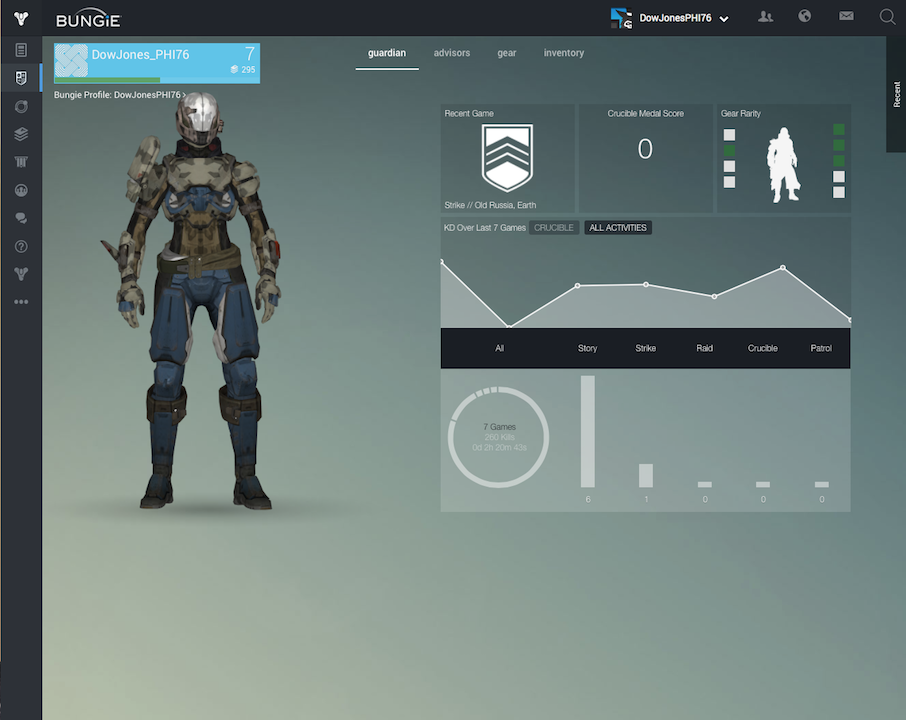
Task: Select the guardian emblem icon in the sidebar
Action: point(21,78)
